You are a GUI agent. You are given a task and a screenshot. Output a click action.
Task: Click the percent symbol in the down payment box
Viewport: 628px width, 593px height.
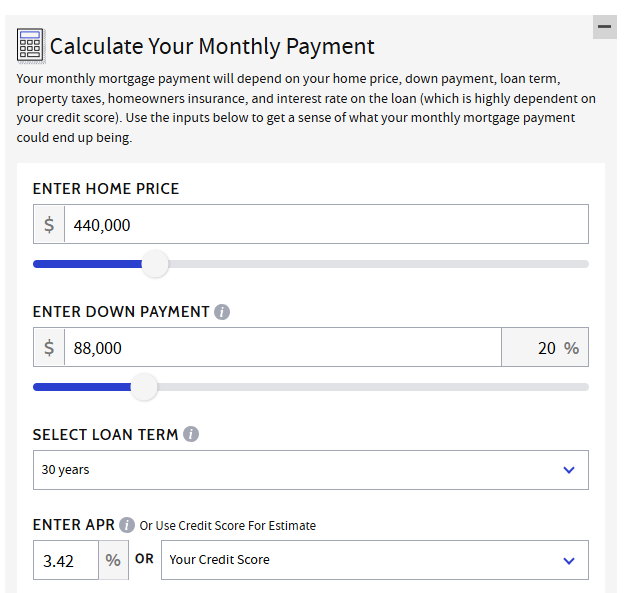point(571,348)
